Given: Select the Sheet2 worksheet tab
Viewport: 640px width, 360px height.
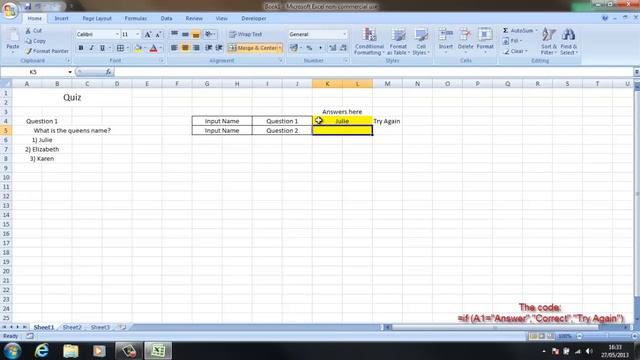Looking at the screenshot, I should 72,327.
